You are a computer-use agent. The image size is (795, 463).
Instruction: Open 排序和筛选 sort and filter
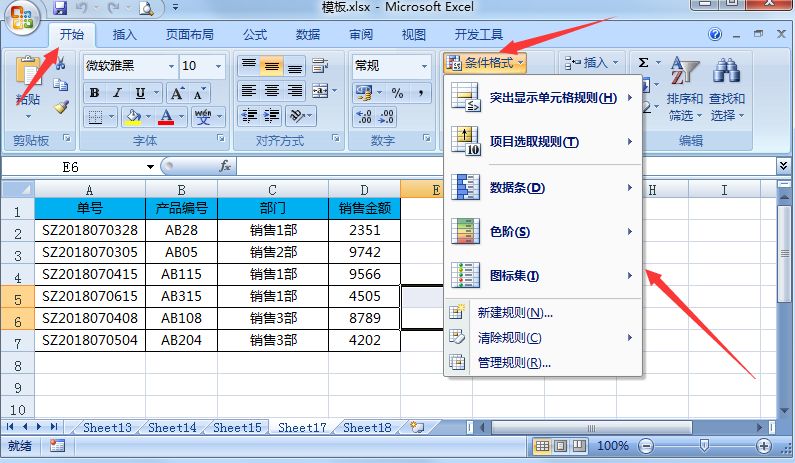[x=684, y=89]
